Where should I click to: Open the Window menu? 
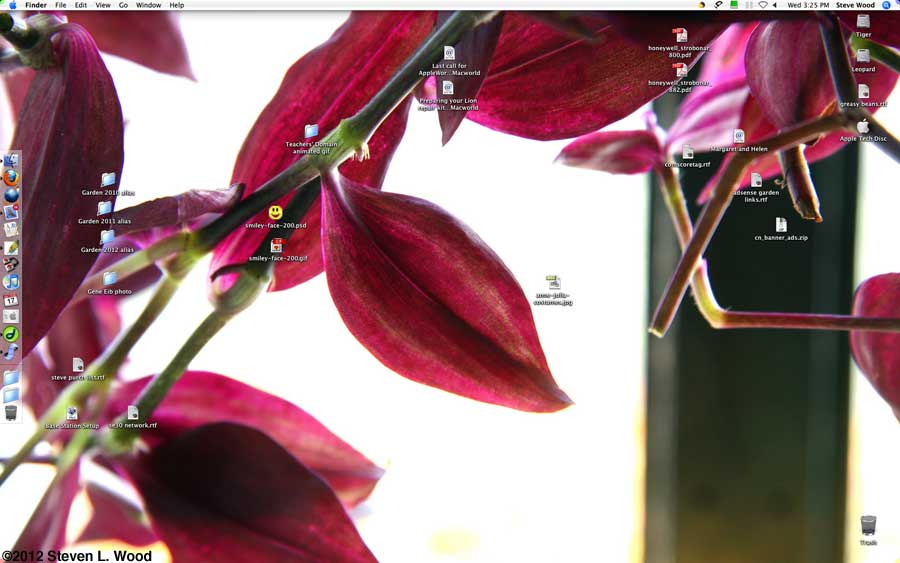point(148,5)
